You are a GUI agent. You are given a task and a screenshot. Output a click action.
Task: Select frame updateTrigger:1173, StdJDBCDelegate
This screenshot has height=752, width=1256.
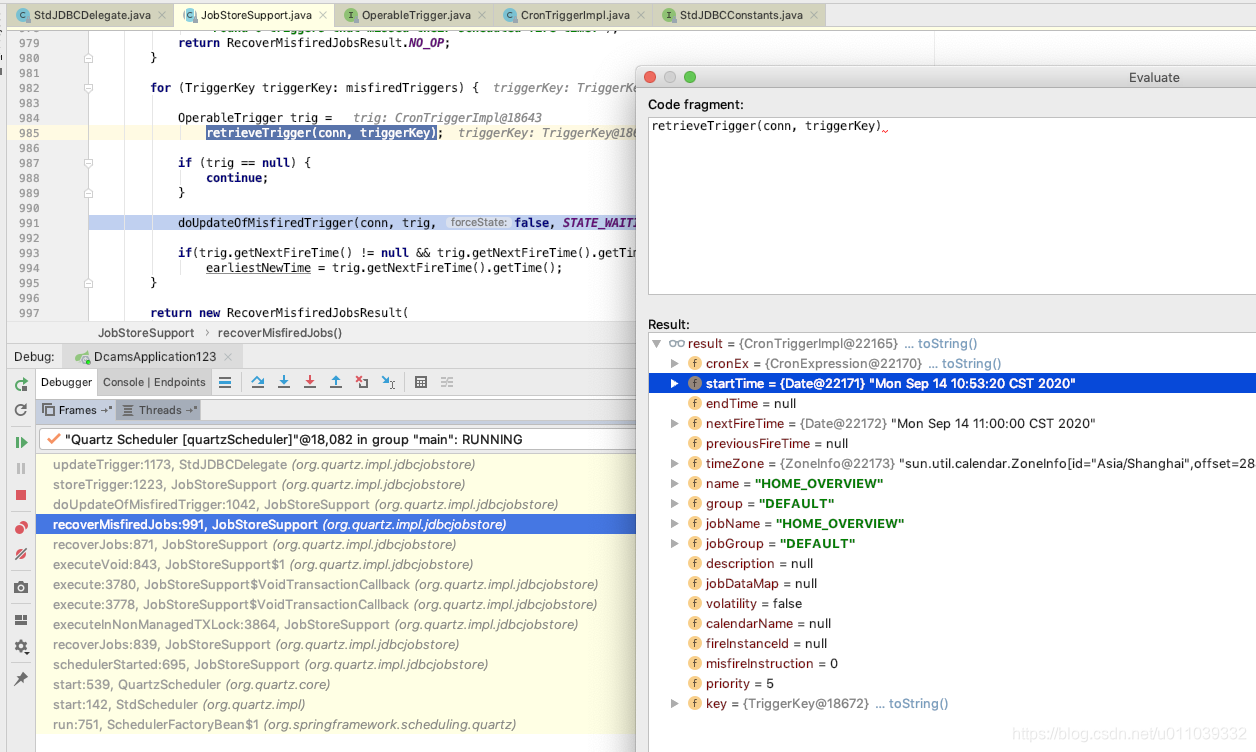[336, 464]
